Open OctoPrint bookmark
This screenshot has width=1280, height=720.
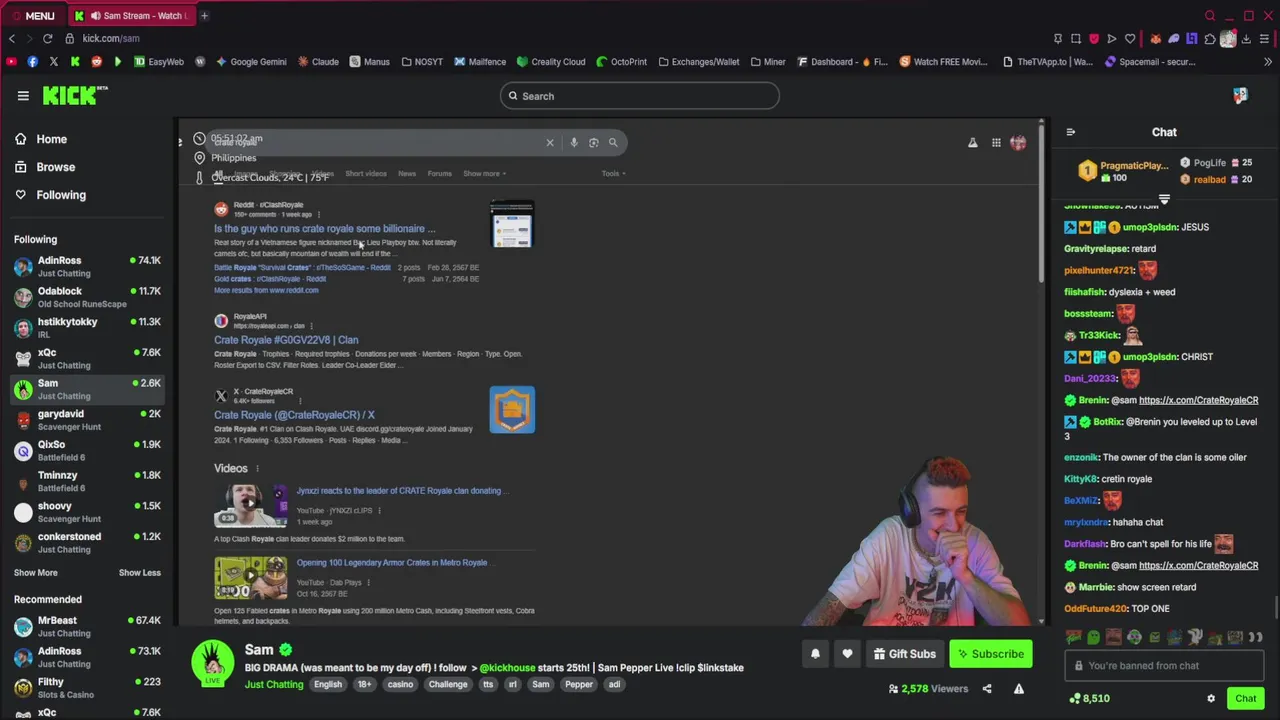(621, 62)
